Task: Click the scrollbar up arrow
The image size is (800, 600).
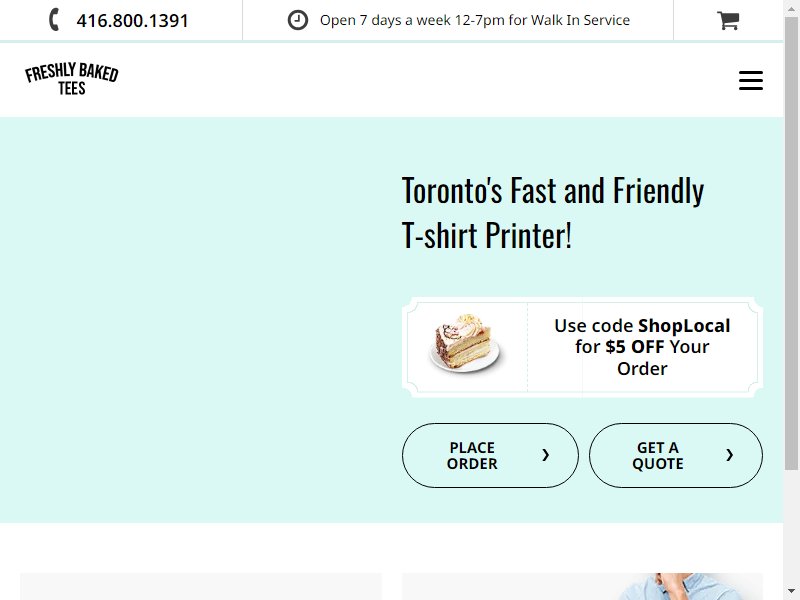Action: [x=791, y=7]
